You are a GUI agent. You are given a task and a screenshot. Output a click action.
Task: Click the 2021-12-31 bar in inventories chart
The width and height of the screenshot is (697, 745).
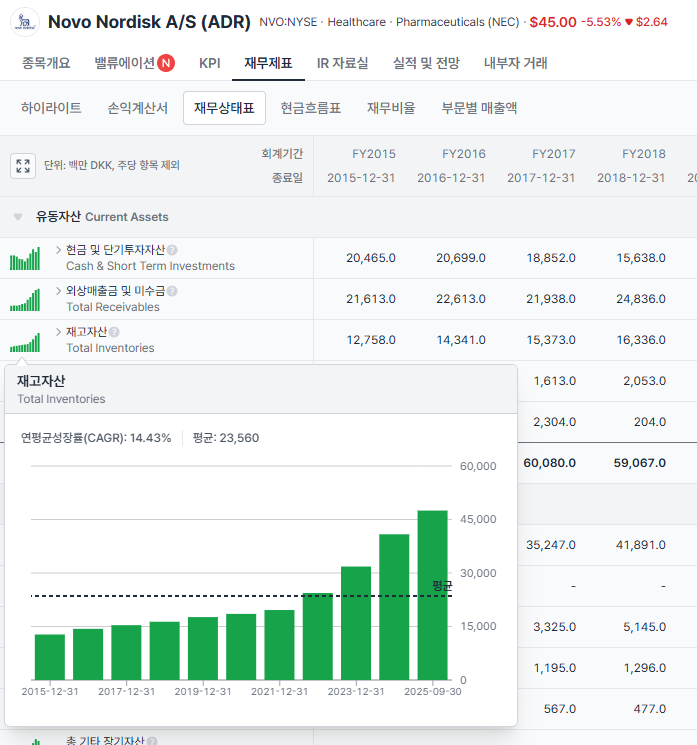pos(279,645)
